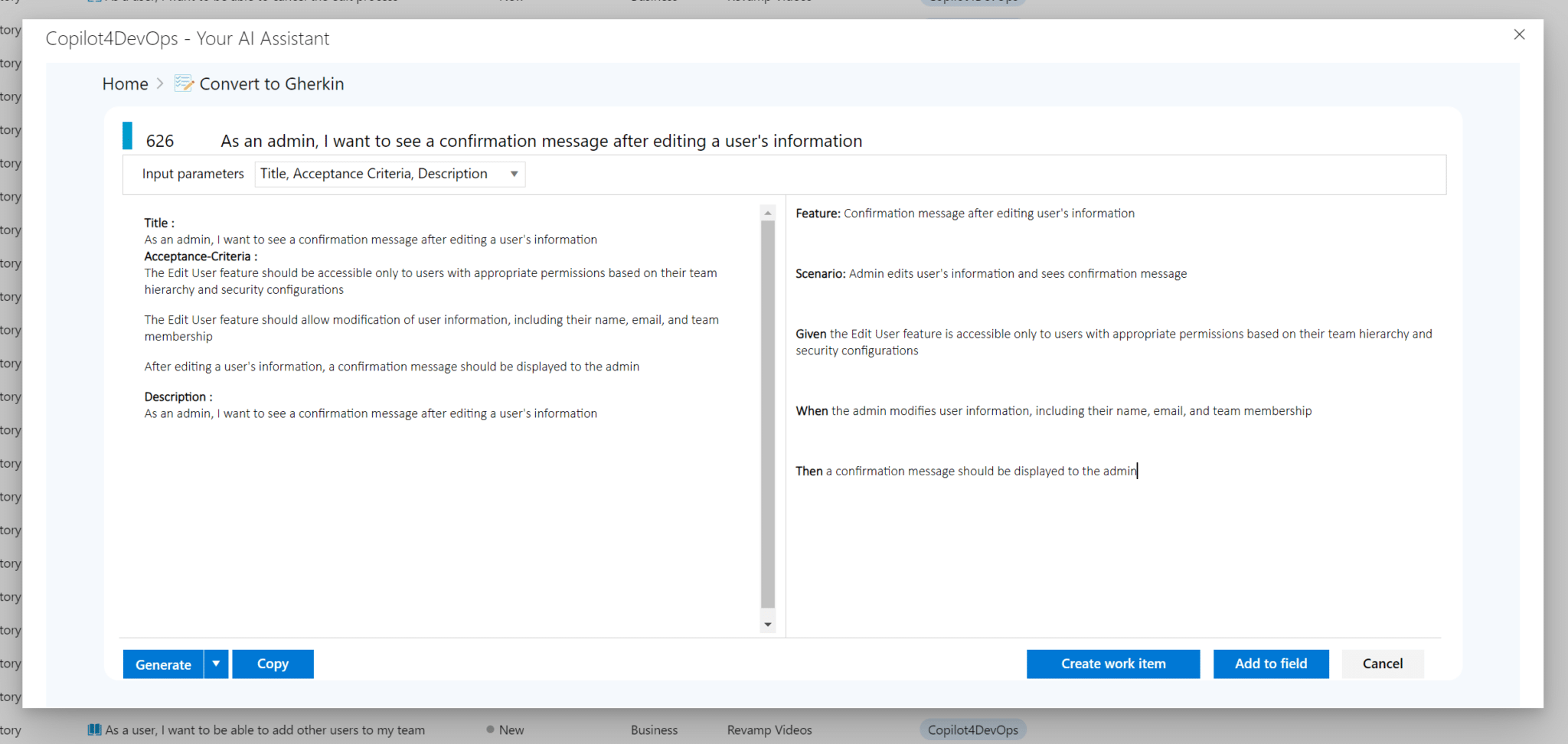Click the Add to field button
1568x744 pixels.
[1270, 664]
